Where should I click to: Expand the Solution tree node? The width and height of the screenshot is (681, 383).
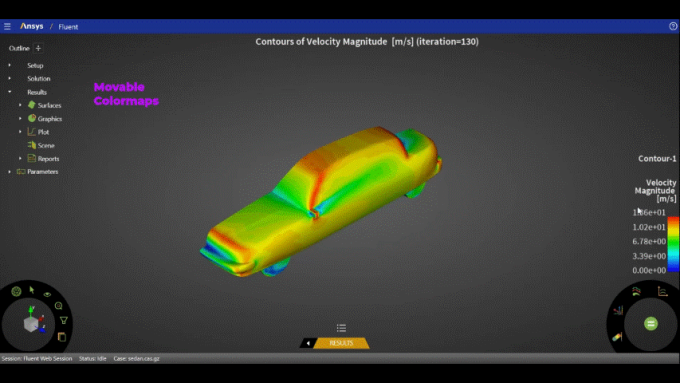point(10,79)
